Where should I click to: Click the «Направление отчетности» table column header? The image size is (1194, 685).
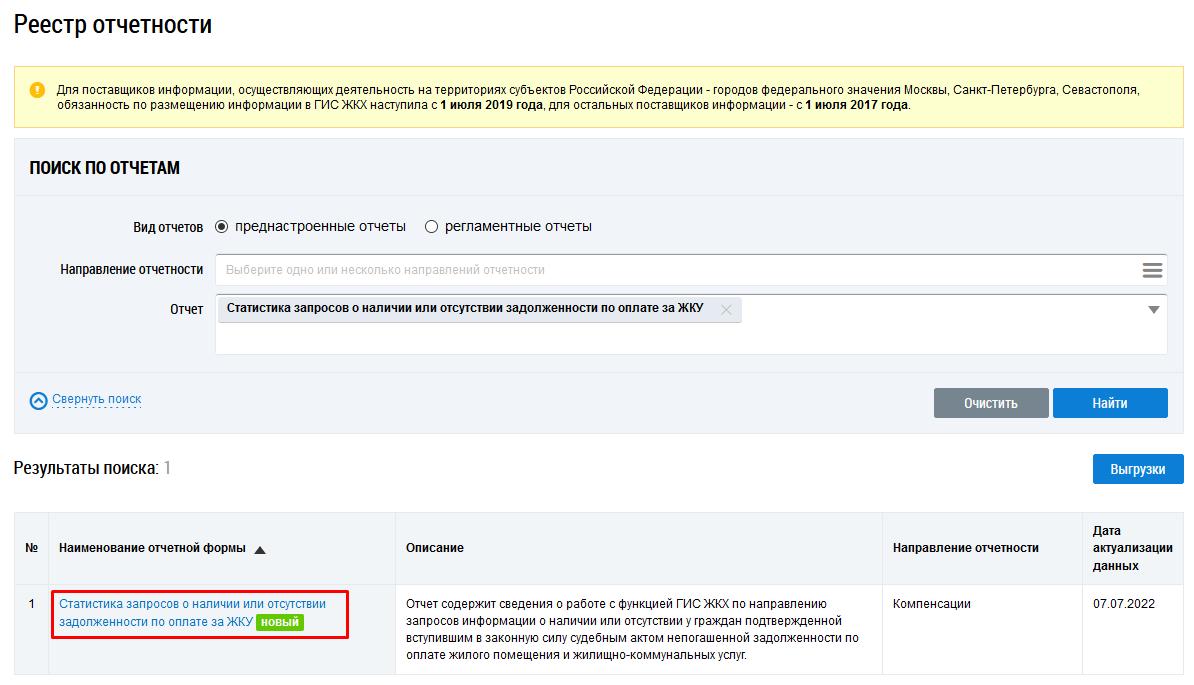click(965, 548)
